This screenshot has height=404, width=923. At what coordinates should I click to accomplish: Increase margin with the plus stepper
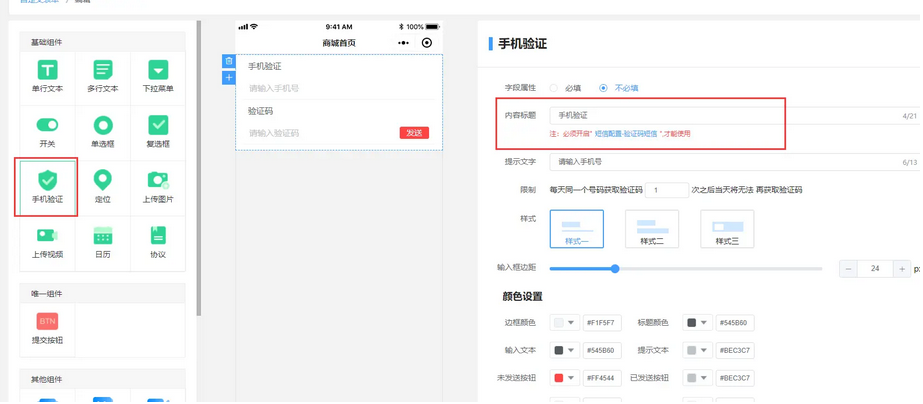(901, 269)
